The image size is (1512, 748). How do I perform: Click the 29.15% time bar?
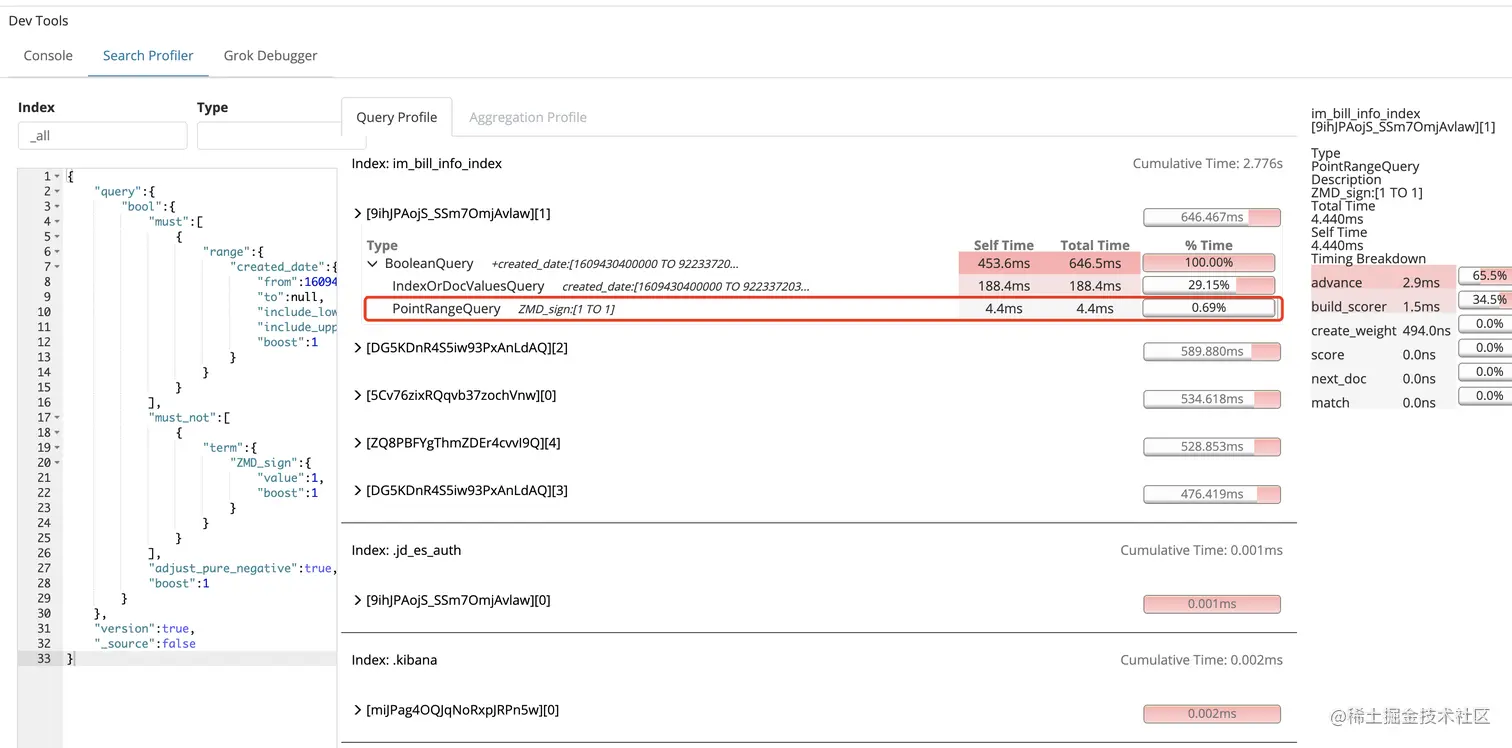click(x=1208, y=285)
